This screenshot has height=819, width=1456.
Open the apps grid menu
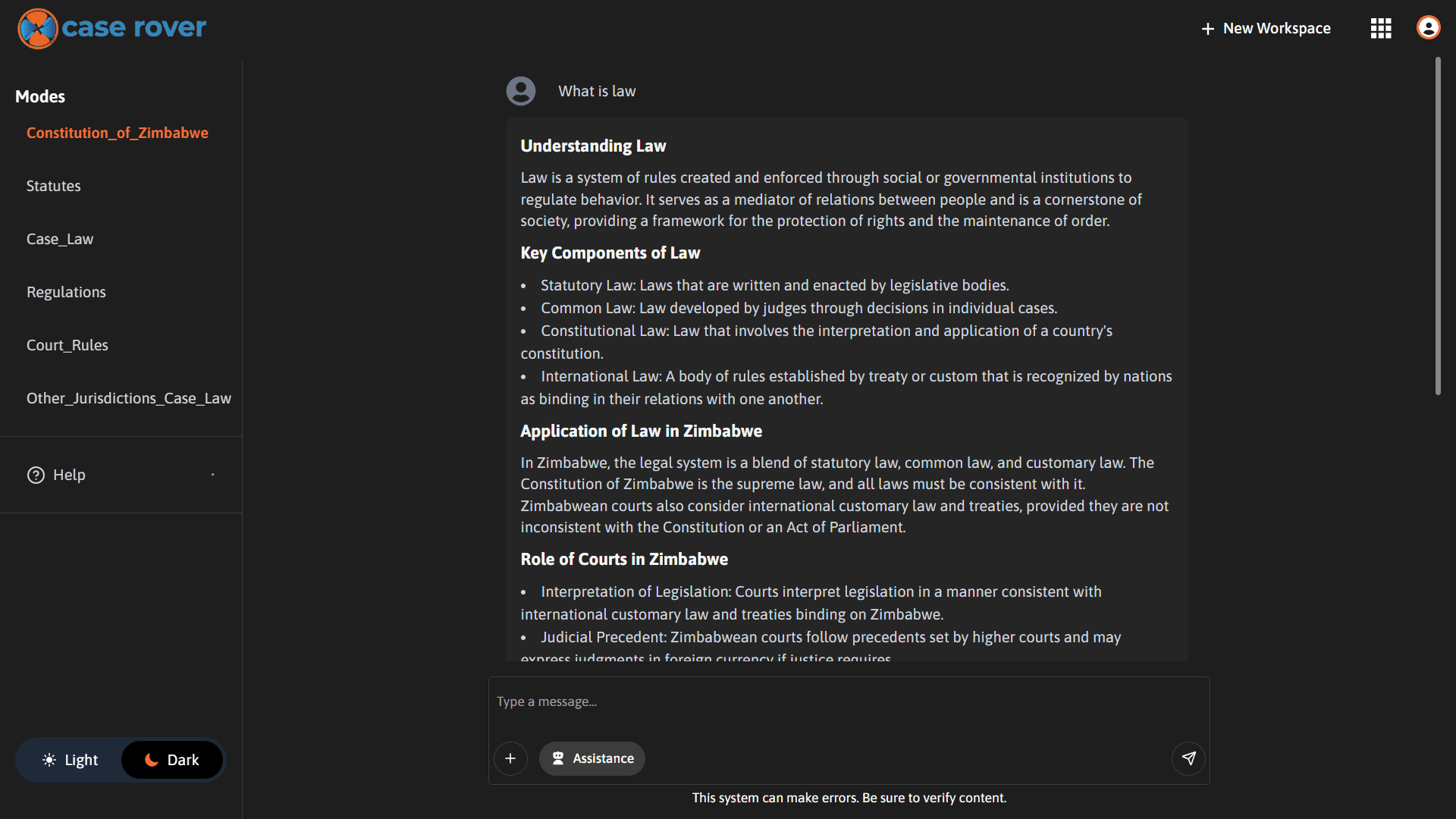(x=1381, y=29)
